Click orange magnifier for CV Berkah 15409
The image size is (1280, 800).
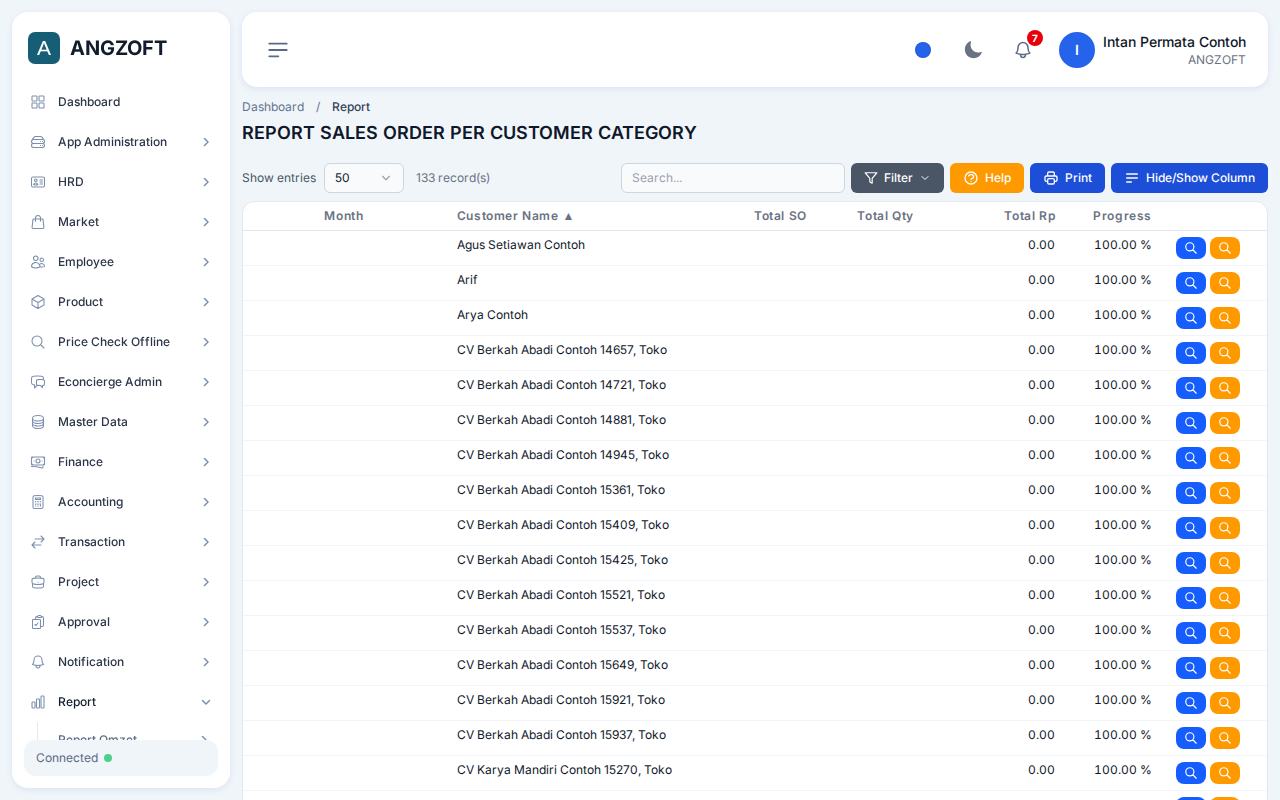[1225, 528]
